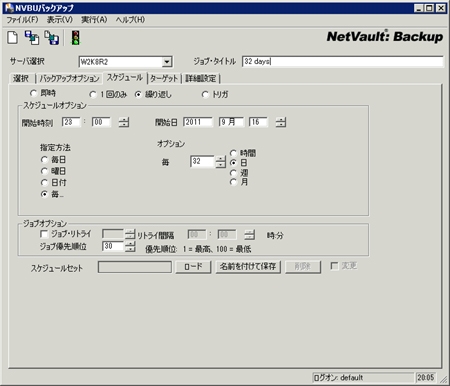Choose the 曜日 scheduling method
This screenshot has height=386, width=450.
point(44,171)
